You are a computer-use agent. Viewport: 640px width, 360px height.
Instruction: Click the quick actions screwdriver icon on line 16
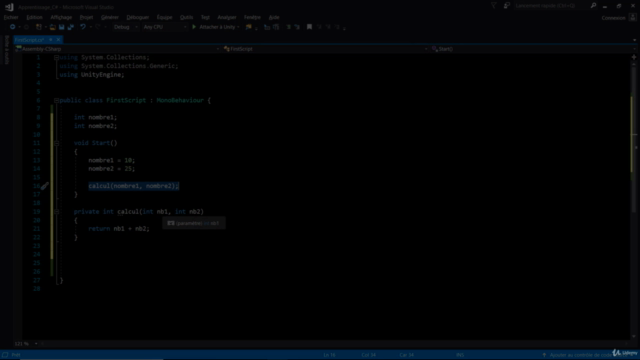pos(44,186)
